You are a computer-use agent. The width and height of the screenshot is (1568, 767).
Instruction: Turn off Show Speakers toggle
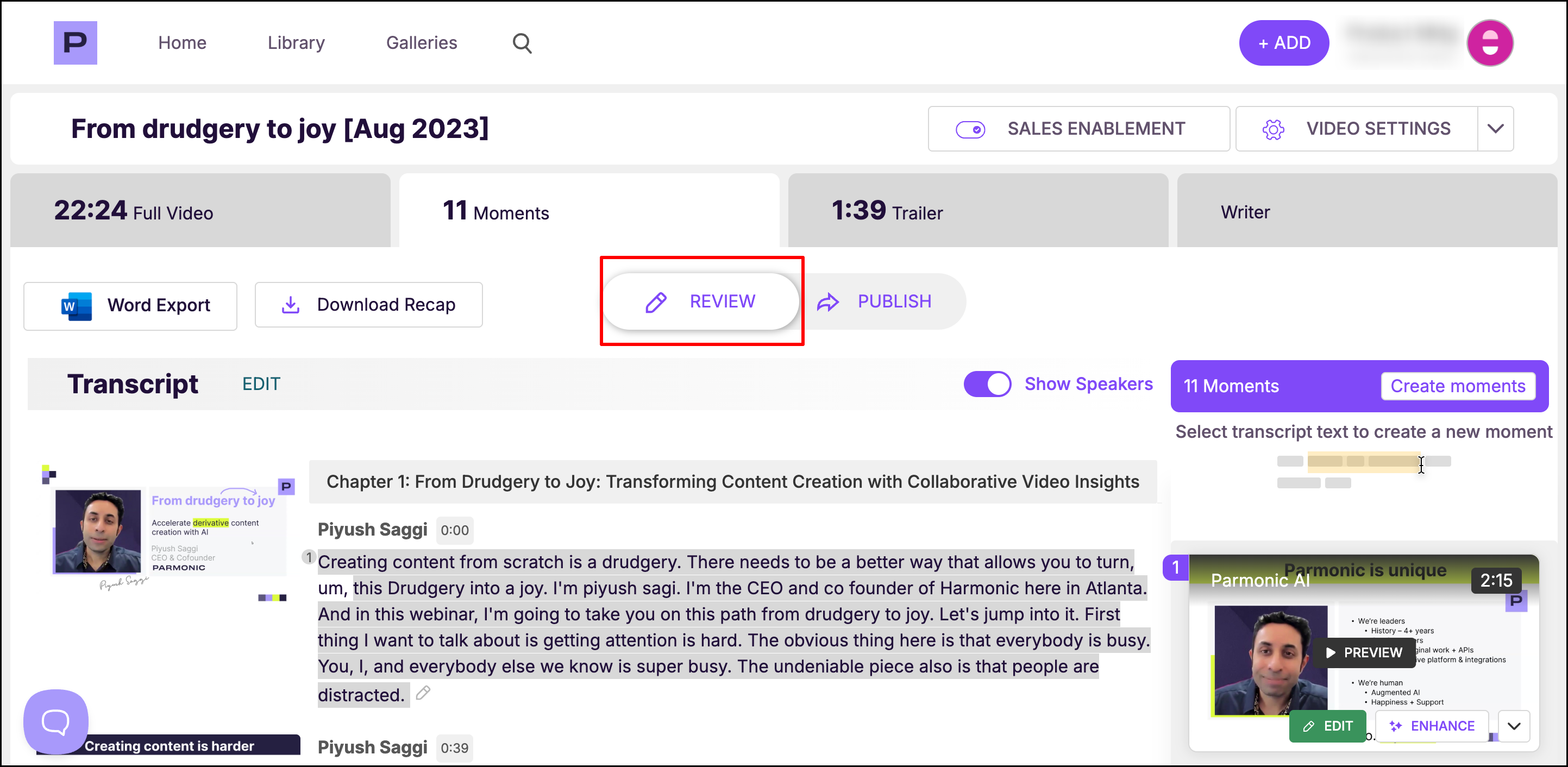coord(987,384)
